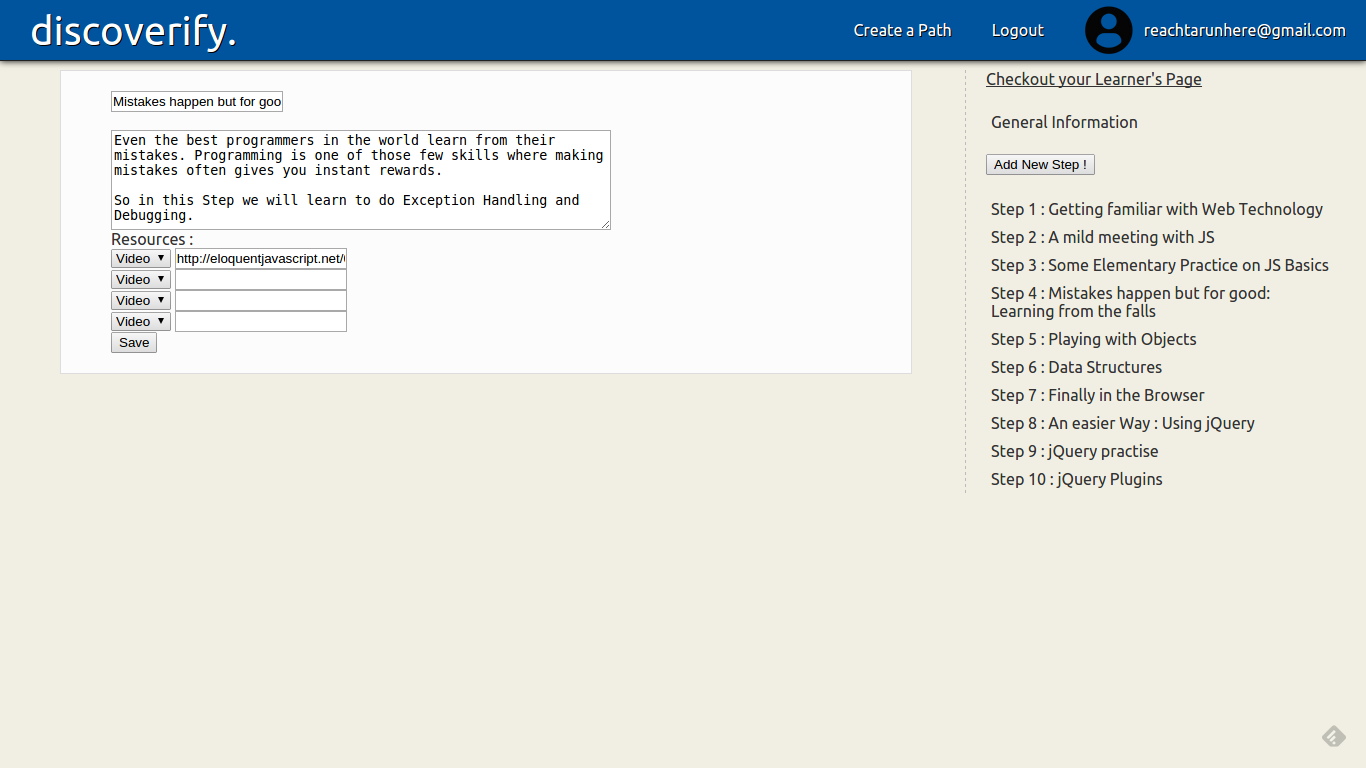
Task: Open Step 2 : A mild meeting with JS
Action: tap(1103, 237)
